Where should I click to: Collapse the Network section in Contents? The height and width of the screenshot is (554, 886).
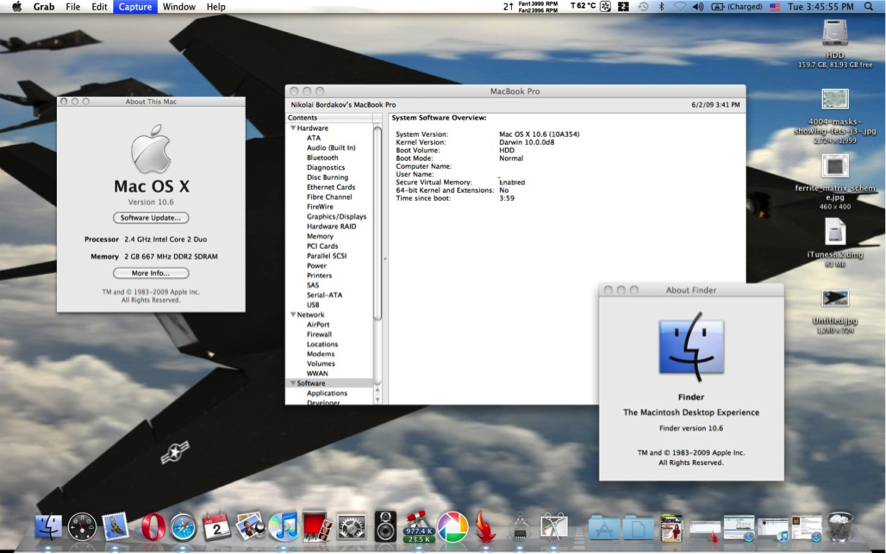click(293, 314)
